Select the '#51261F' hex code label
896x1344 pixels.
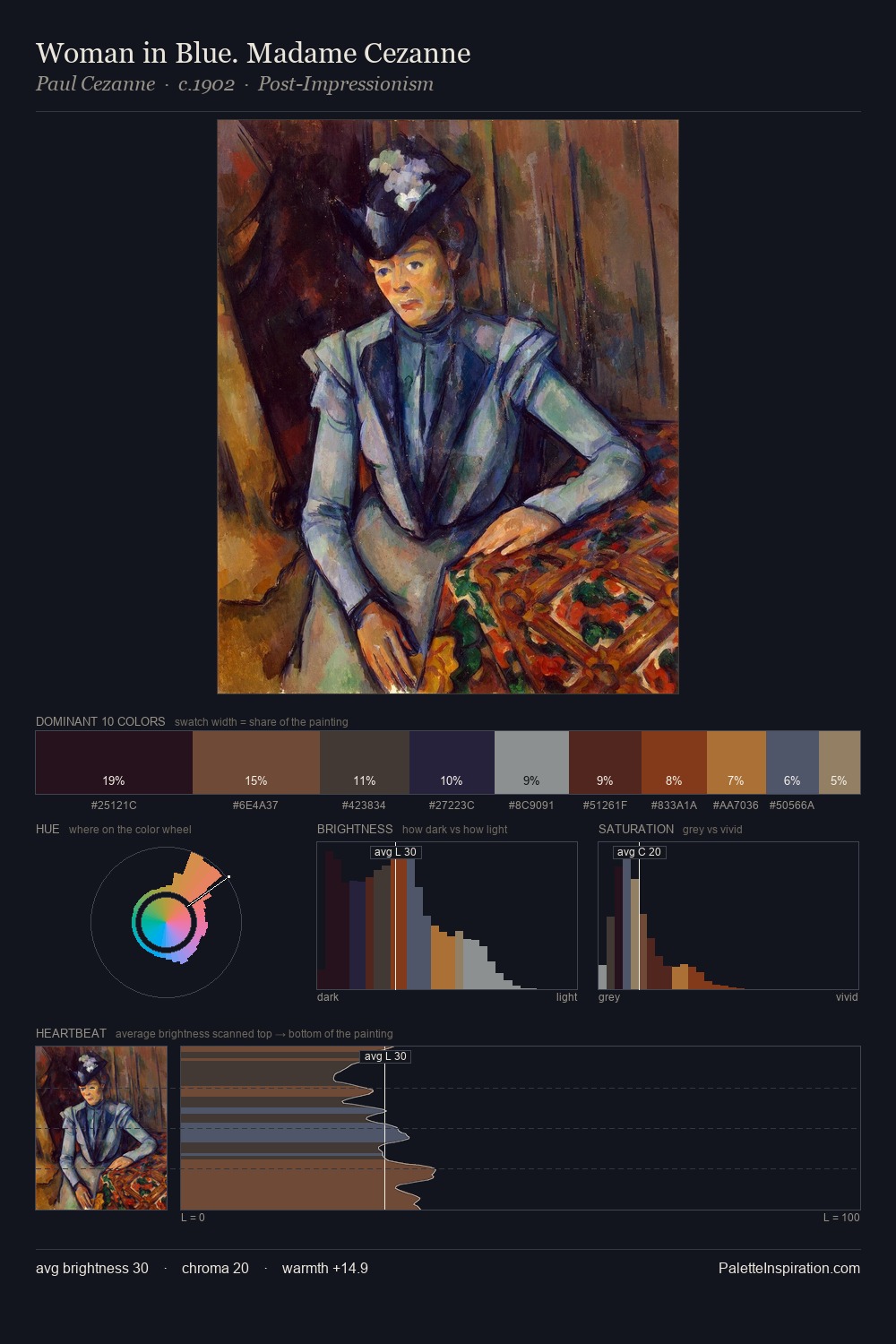[605, 806]
